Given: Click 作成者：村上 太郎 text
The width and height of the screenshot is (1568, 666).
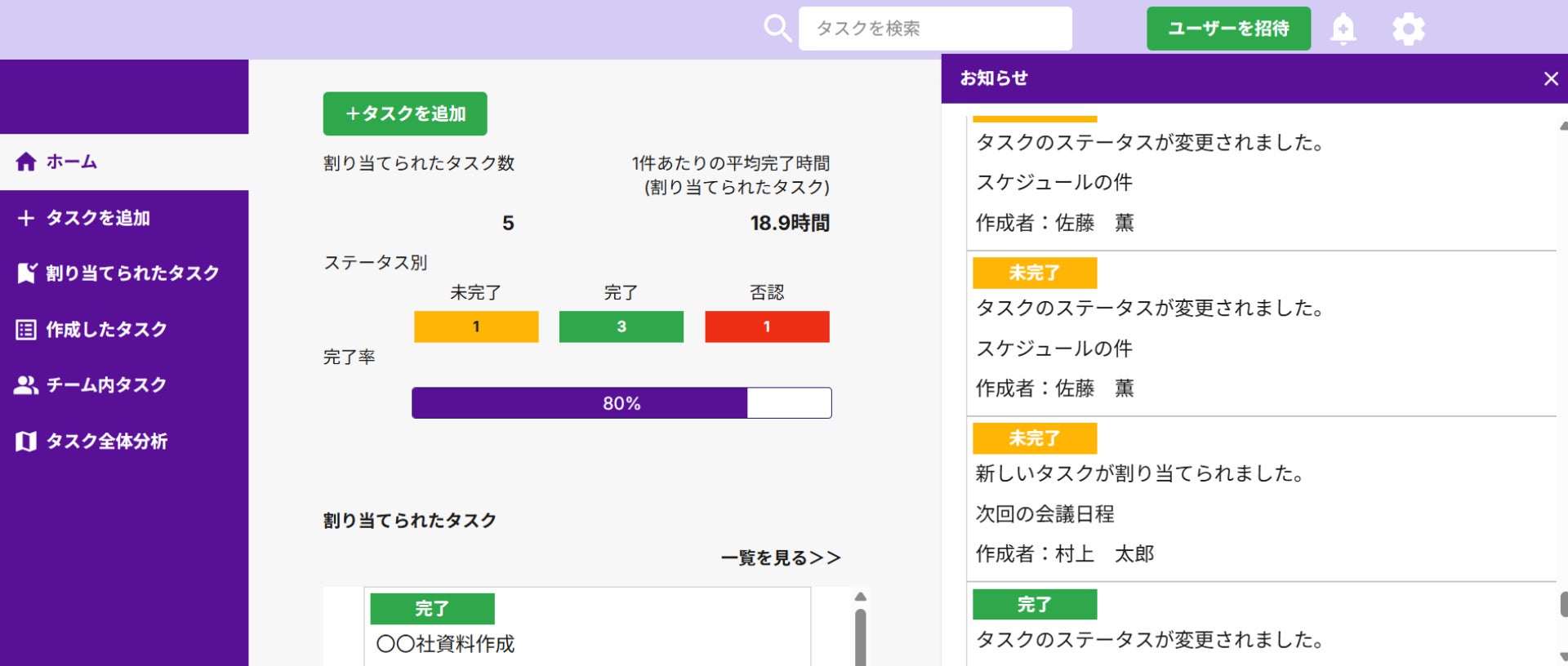Looking at the screenshot, I should point(1065,554).
